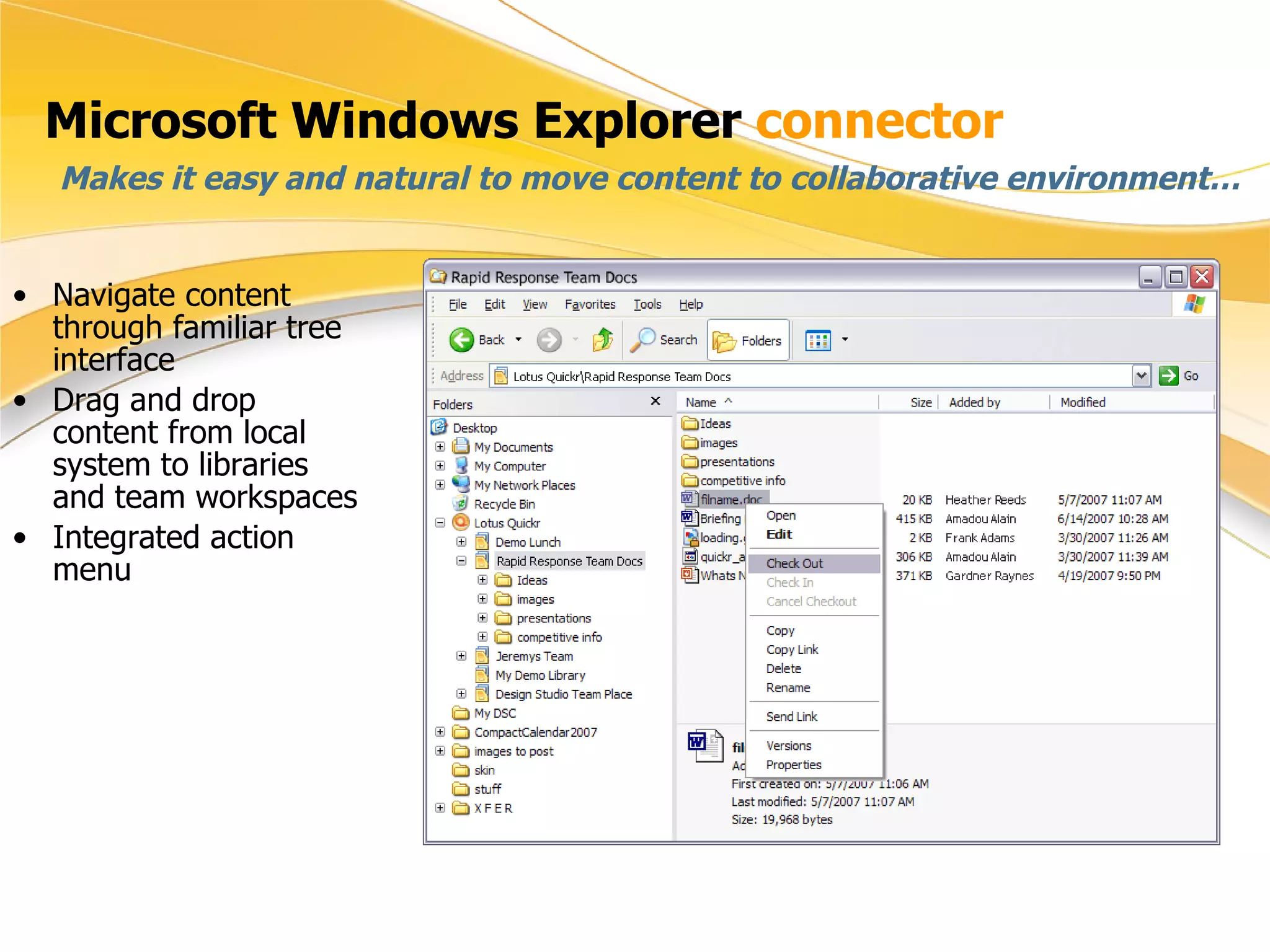Open the Forward history dropdown arrow

[575, 340]
